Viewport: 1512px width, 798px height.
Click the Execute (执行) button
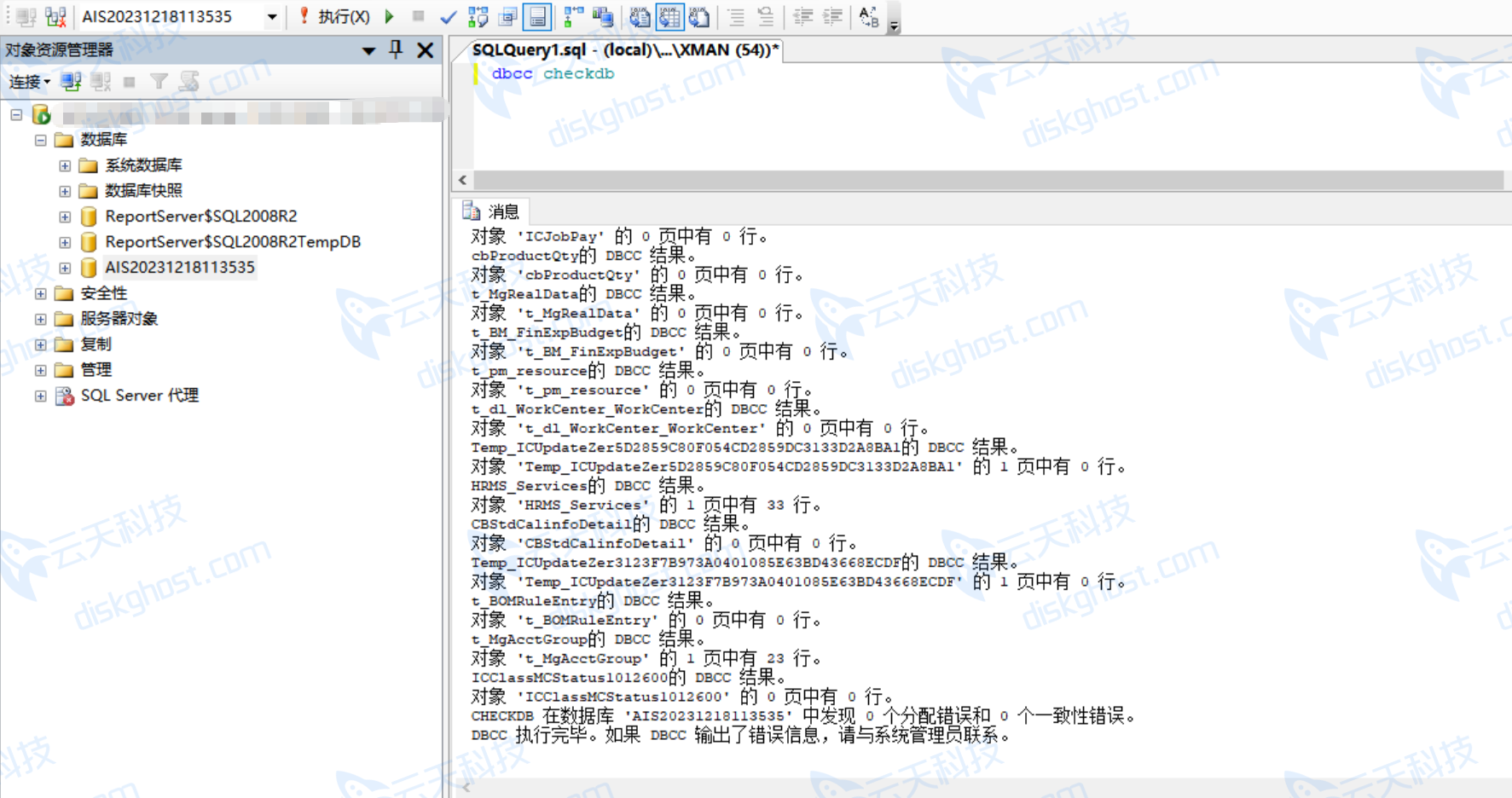(334, 16)
